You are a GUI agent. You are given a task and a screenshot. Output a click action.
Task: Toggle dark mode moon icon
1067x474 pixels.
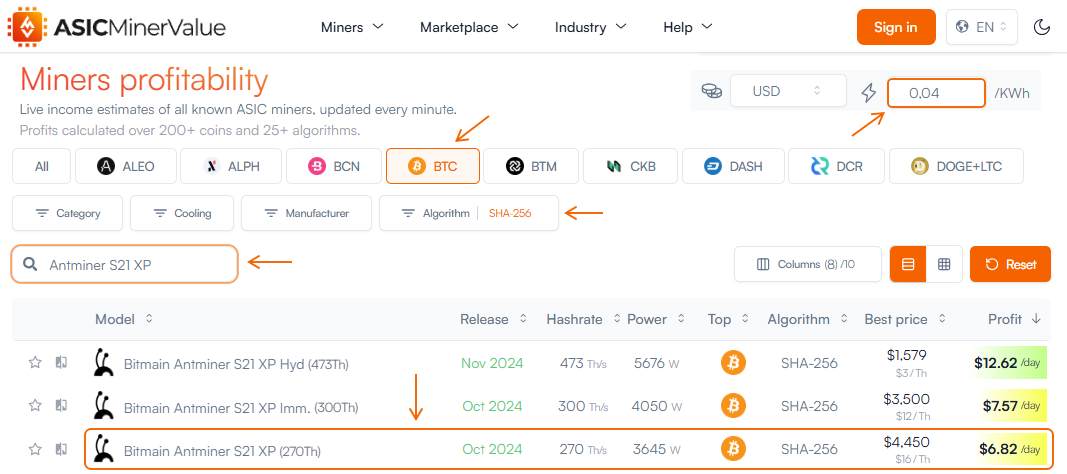coord(1042,27)
